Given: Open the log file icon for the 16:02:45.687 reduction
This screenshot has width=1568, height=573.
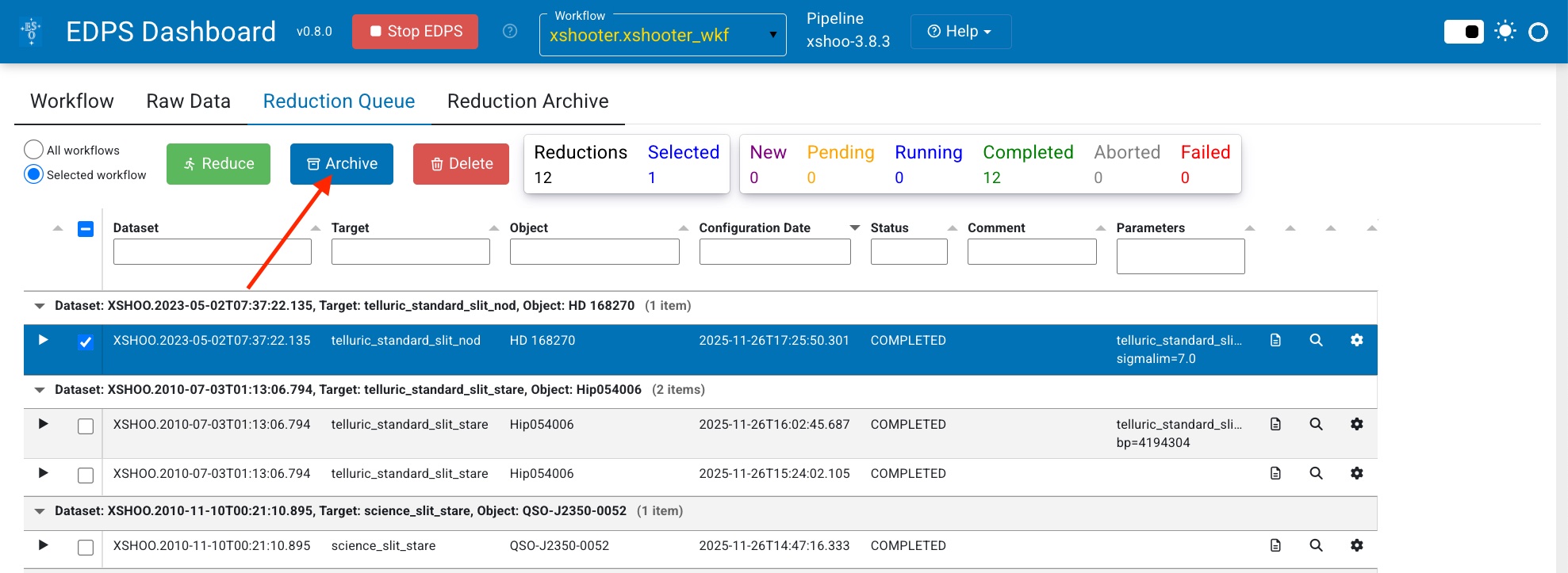Looking at the screenshot, I should [1275, 424].
